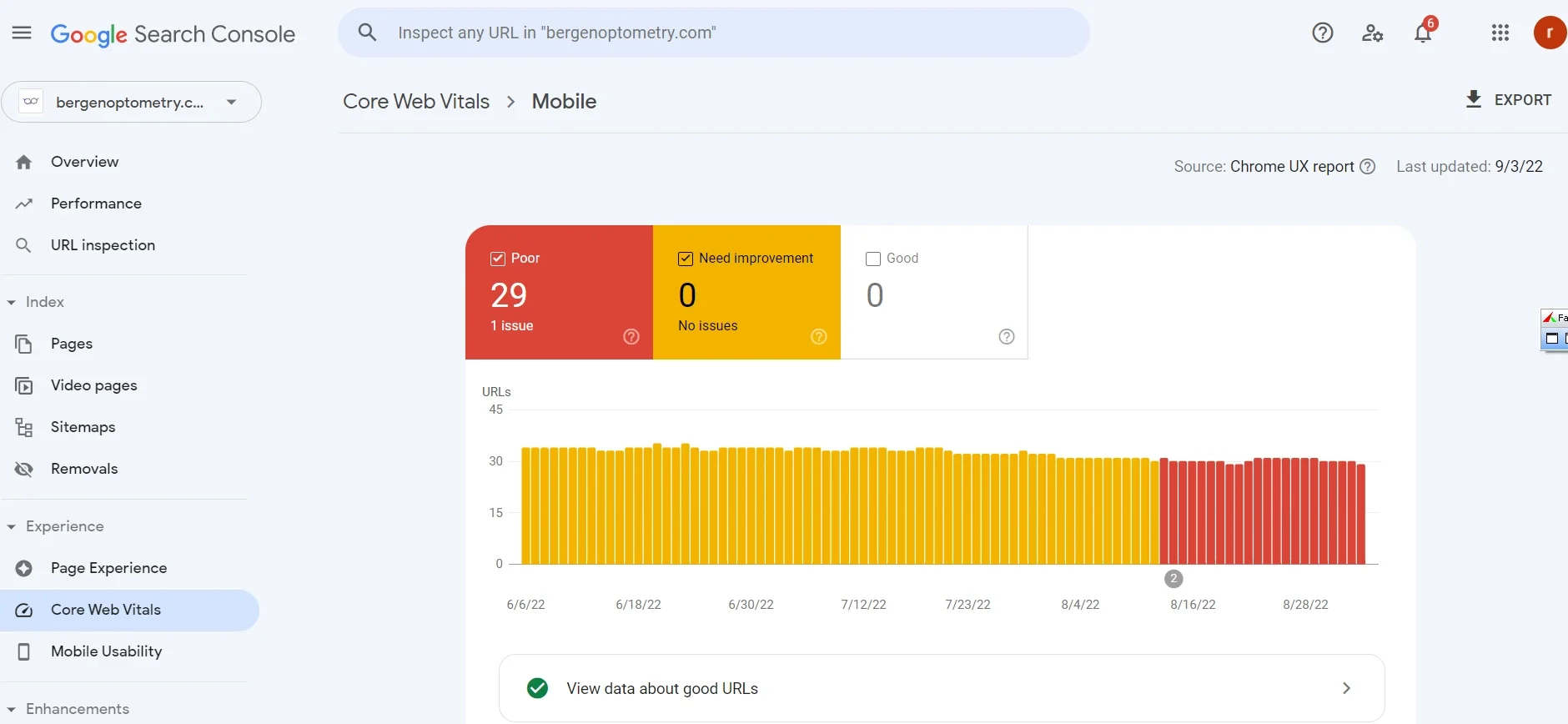Open Page Experience report
1568x724 pixels.
tap(108, 568)
